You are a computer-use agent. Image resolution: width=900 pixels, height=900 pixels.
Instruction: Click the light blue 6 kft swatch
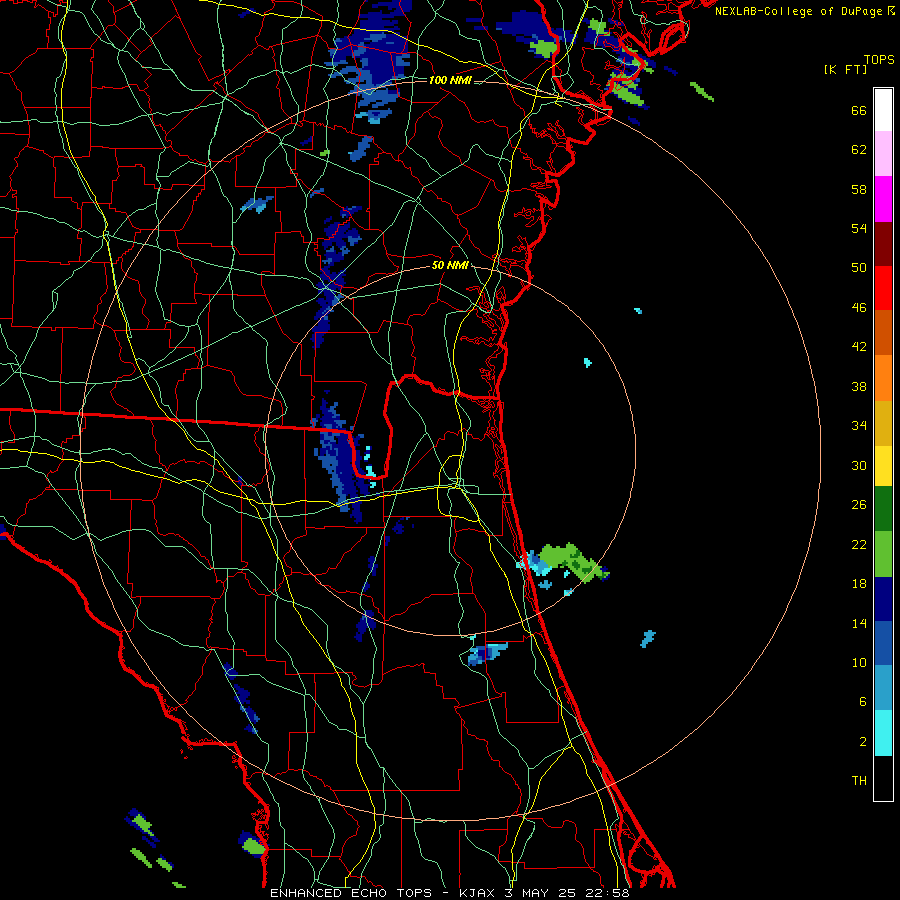tap(883, 688)
